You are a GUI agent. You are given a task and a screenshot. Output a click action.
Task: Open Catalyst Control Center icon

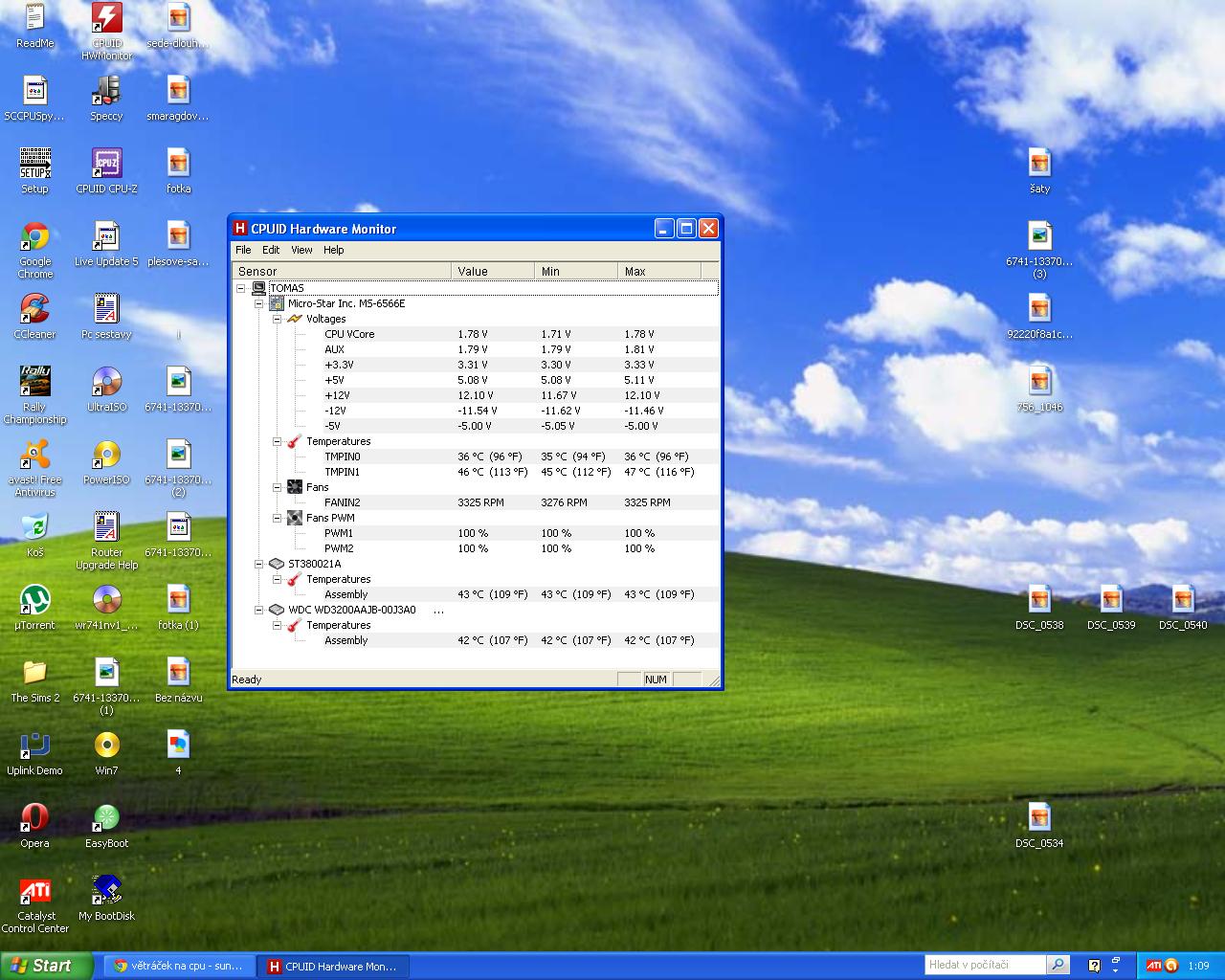(35, 904)
